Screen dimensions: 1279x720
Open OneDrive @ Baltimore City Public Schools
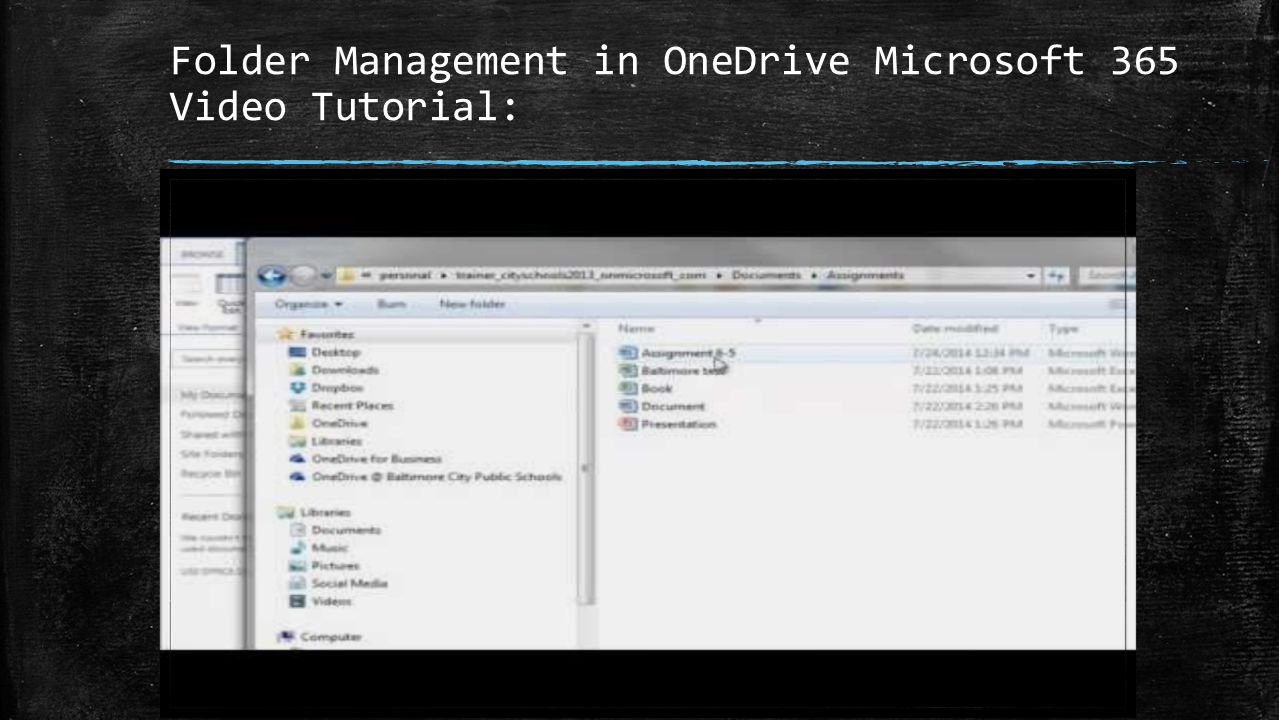(436, 476)
